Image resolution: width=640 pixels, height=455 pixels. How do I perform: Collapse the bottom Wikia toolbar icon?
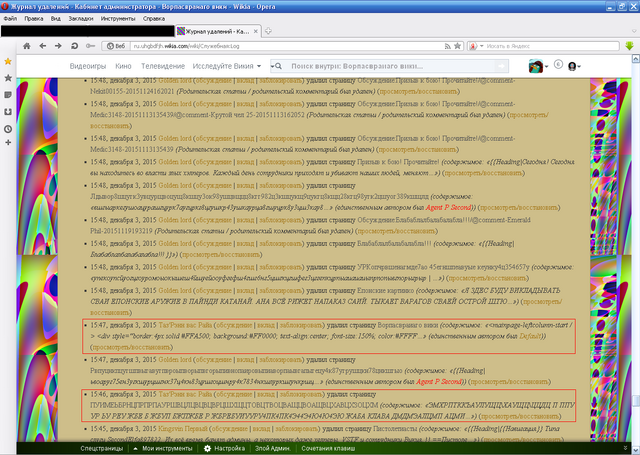coord(625,448)
